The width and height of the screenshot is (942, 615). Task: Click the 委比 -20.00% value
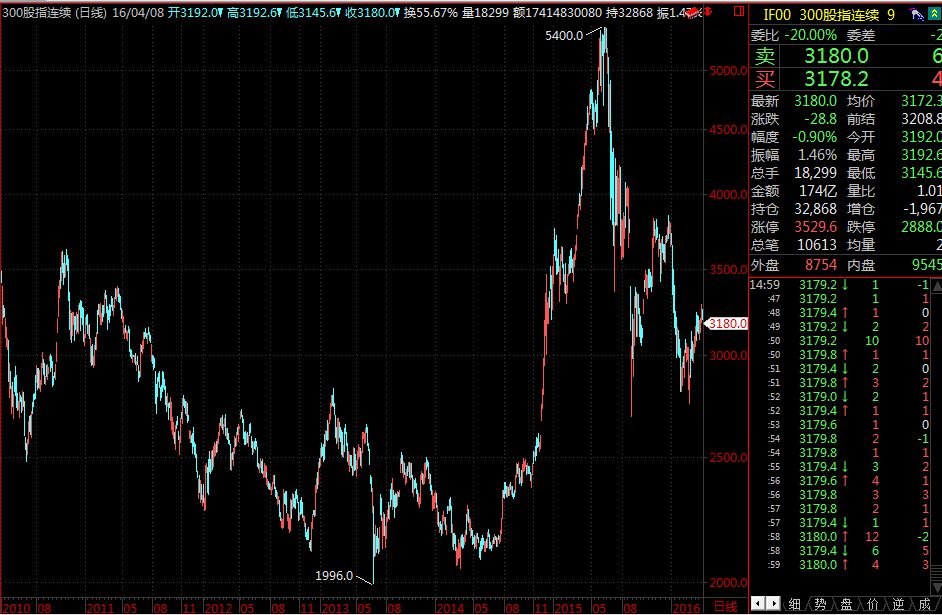810,35
